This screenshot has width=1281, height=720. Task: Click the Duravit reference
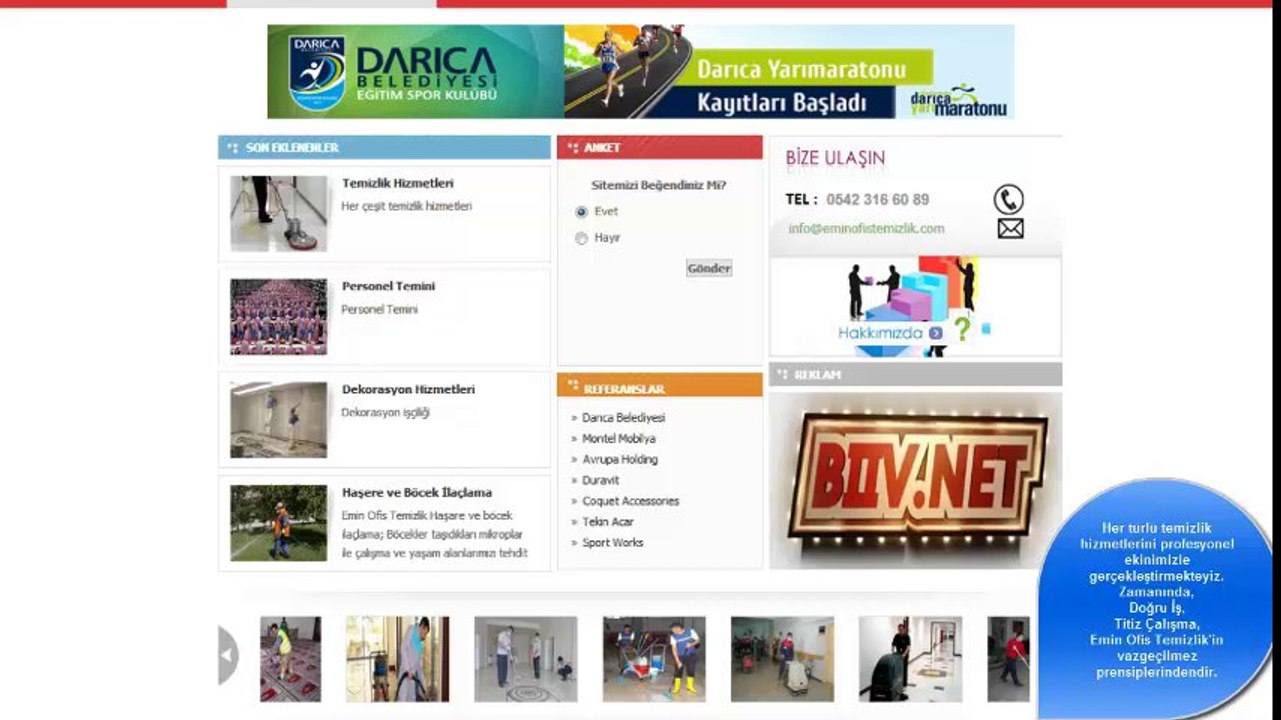pos(601,481)
